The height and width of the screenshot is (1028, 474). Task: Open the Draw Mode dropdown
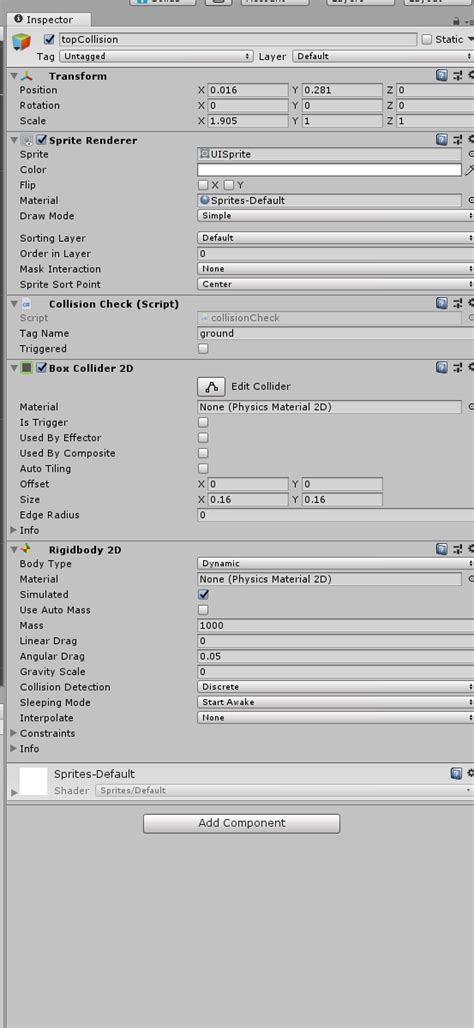(336, 216)
